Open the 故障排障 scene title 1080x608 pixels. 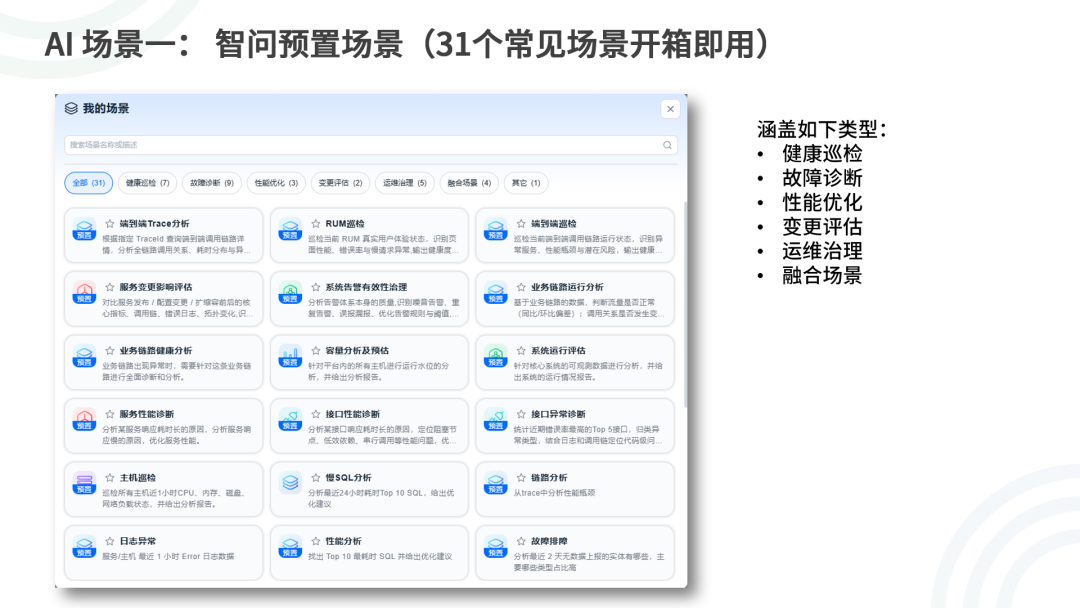click(549, 541)
